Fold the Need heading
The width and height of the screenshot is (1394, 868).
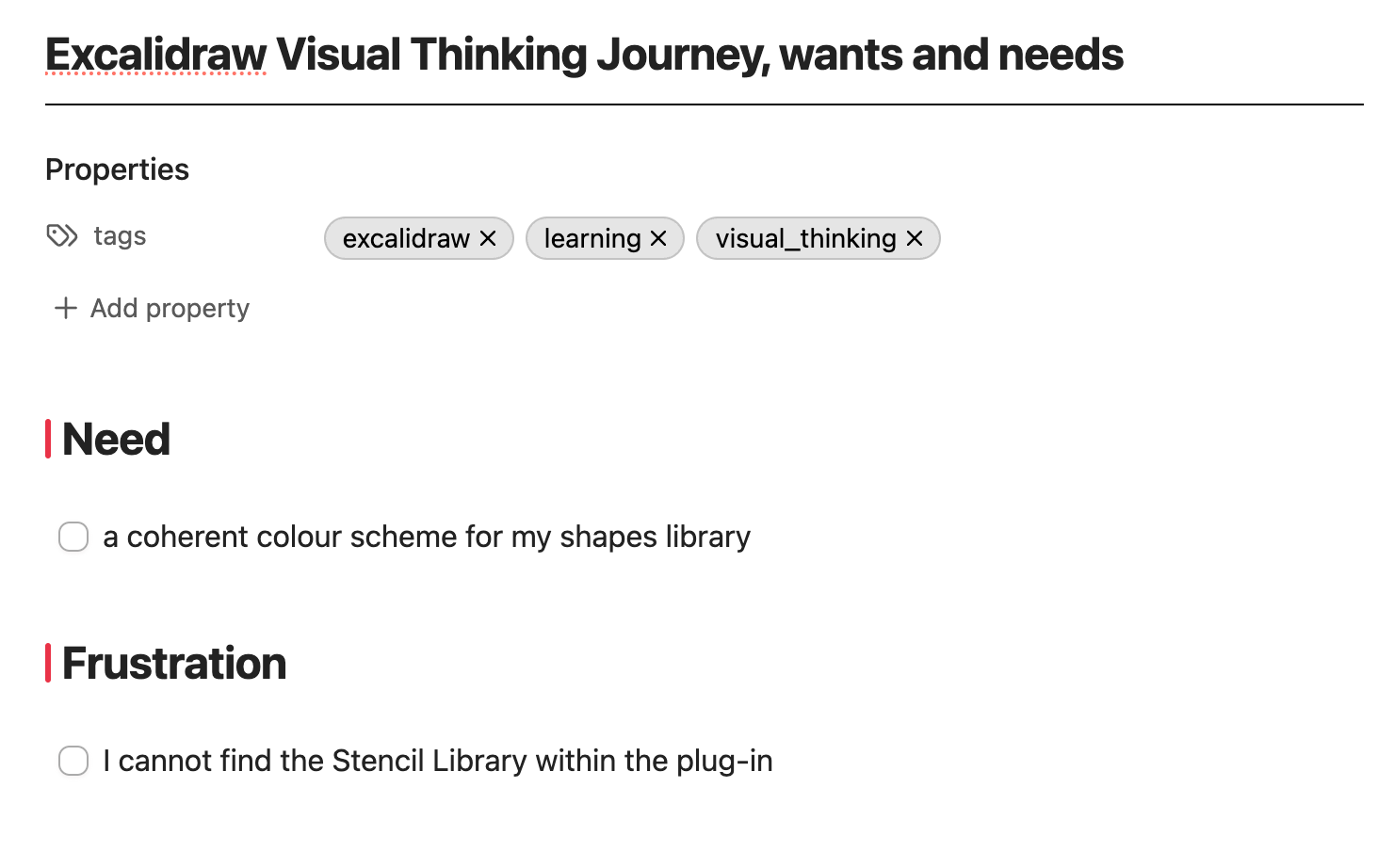tap(116, 440)
